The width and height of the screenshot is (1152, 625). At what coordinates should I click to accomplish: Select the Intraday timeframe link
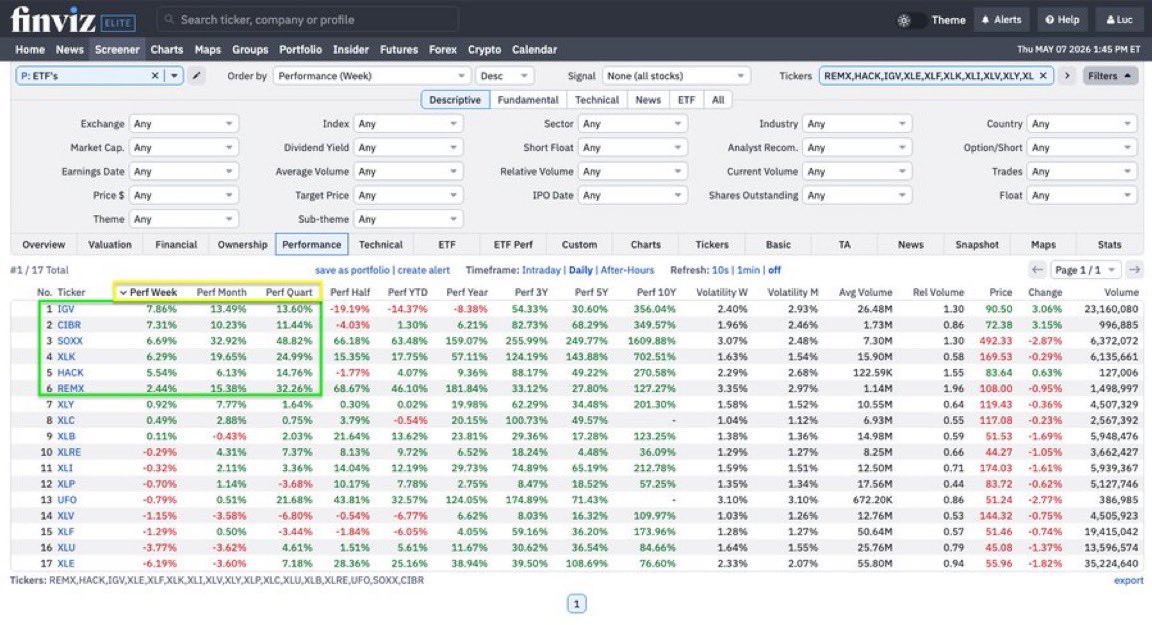click(541, 270)
